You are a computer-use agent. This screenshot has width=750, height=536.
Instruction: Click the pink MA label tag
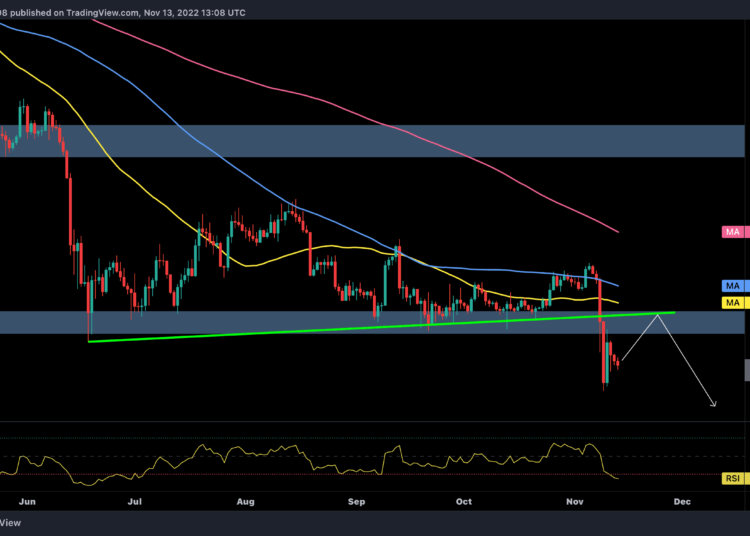tap(736, 232)
